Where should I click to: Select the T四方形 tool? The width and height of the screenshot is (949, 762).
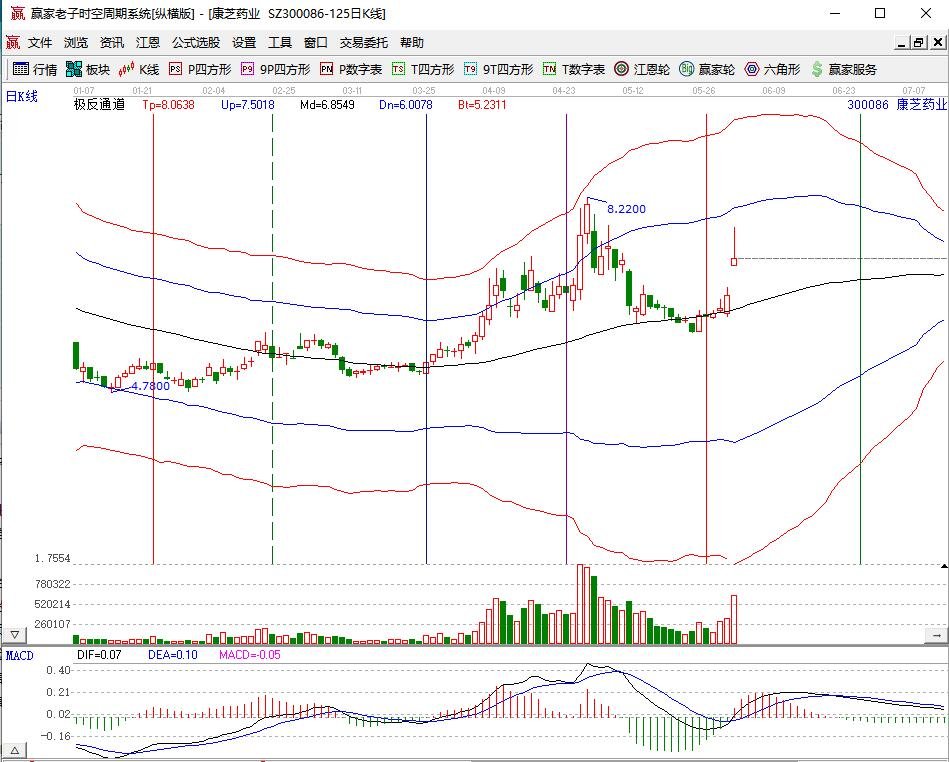click(x=423, y=69)
